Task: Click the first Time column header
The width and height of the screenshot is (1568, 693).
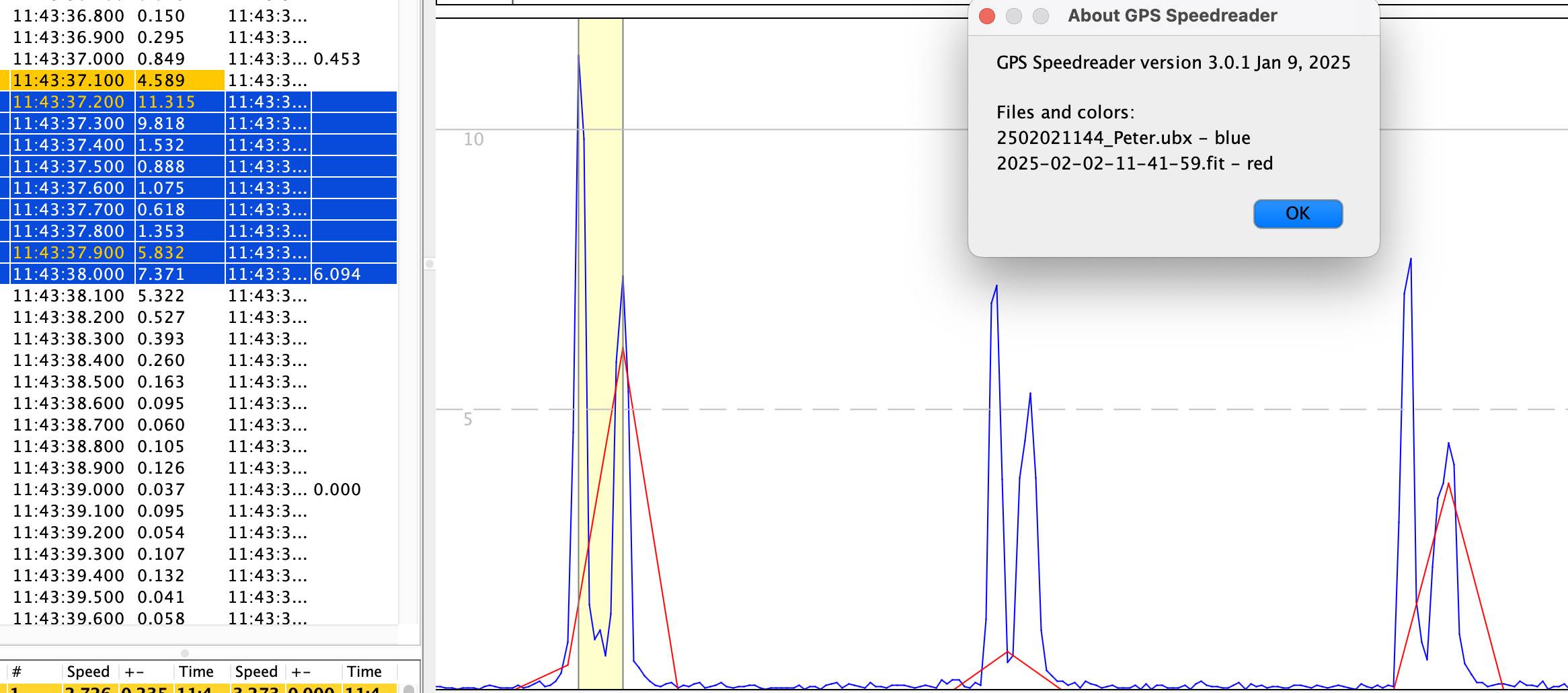Action: point(196,671)
